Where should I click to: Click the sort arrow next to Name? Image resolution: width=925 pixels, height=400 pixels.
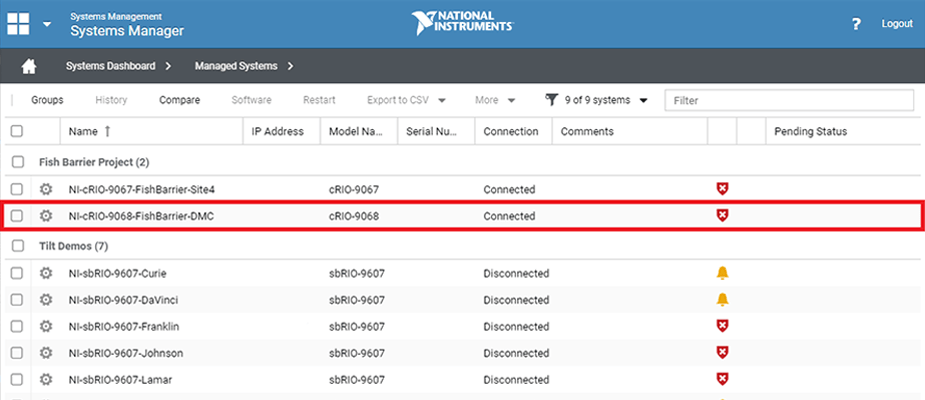coord(107,132)
